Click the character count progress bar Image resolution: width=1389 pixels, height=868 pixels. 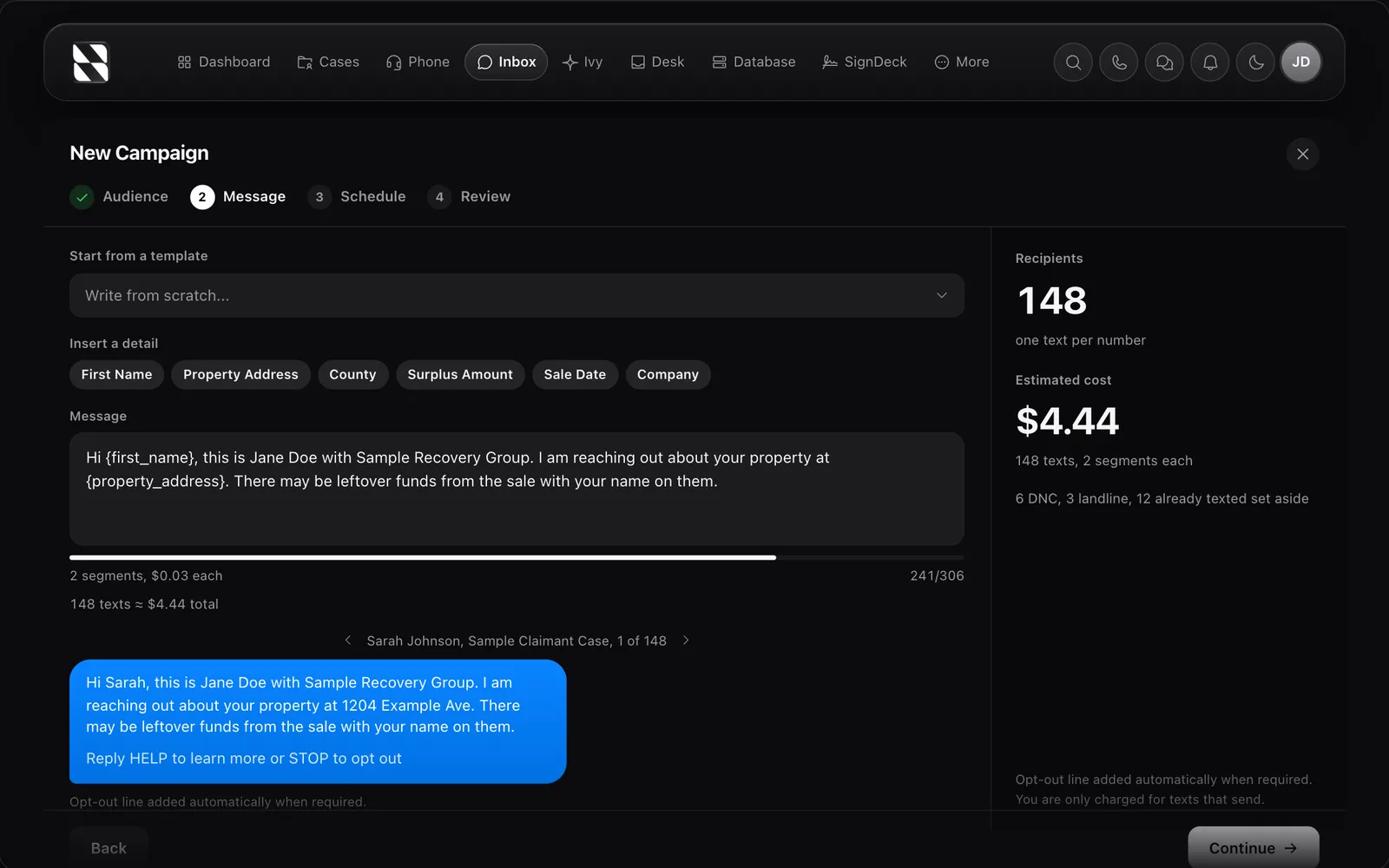(517, 558)
